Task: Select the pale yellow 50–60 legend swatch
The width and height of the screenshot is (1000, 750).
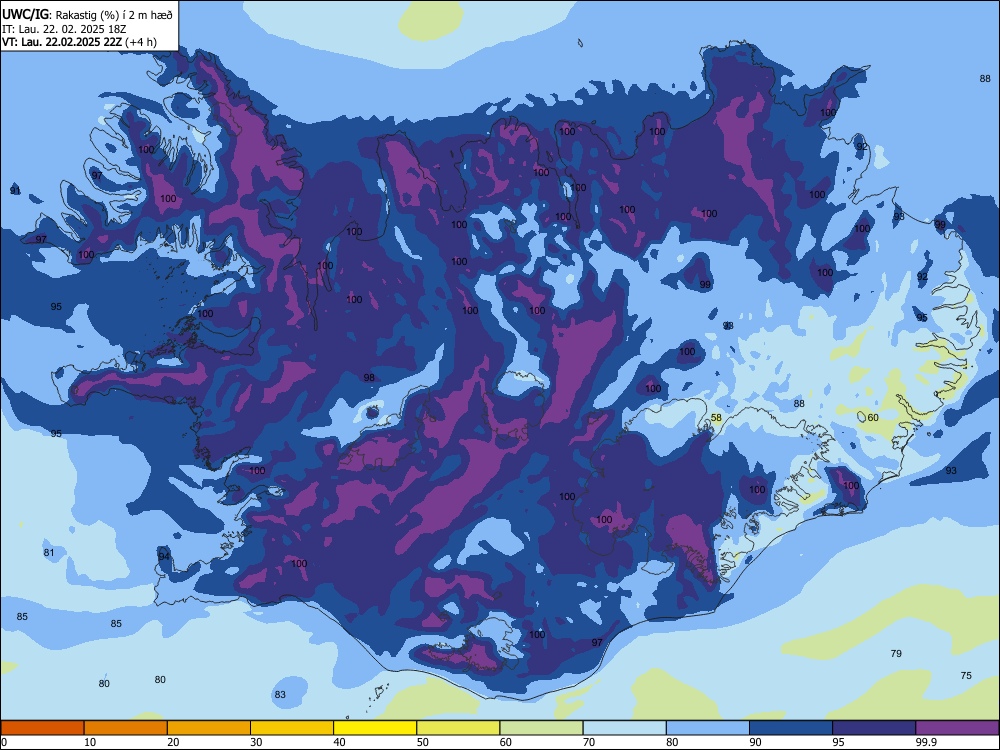Action: (x=459, y=728)
